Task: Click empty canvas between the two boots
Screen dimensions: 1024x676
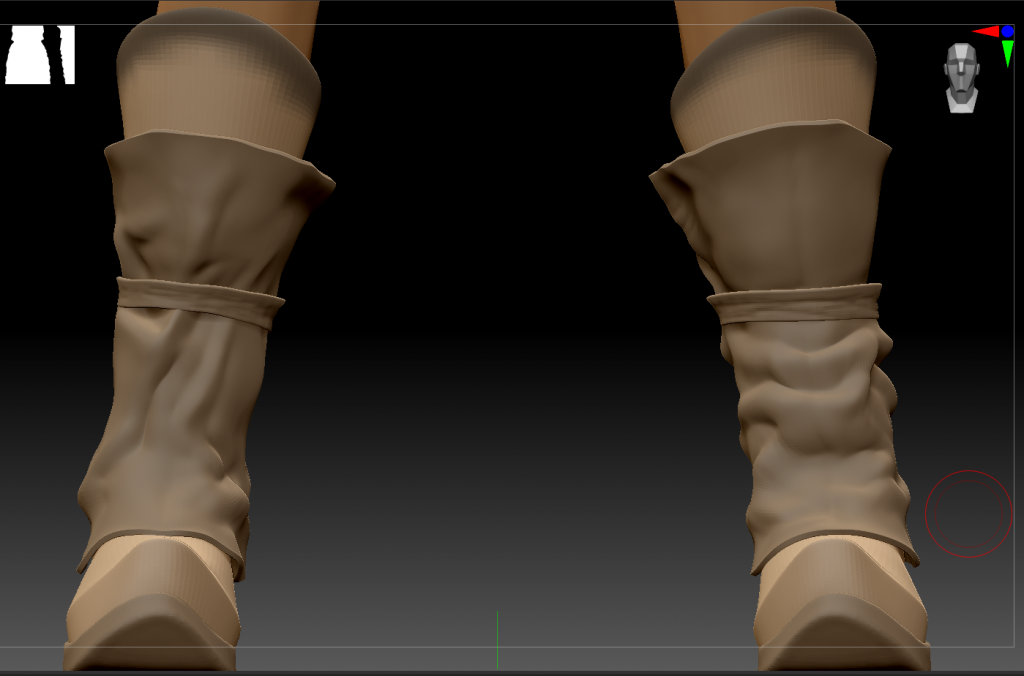Action: [x=490, y=300]
